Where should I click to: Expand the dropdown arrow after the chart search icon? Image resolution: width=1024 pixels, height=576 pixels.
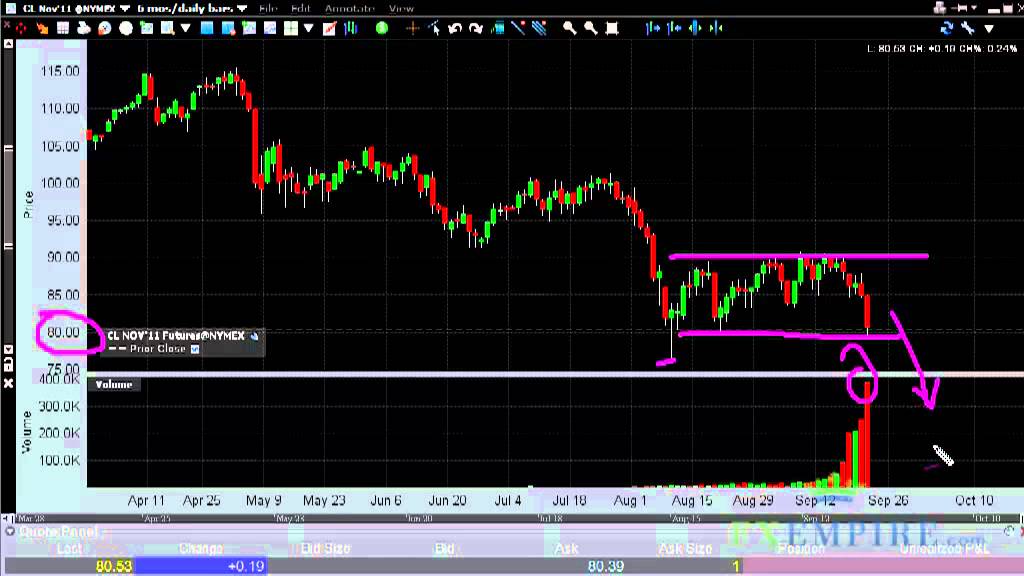click(185, 28)
